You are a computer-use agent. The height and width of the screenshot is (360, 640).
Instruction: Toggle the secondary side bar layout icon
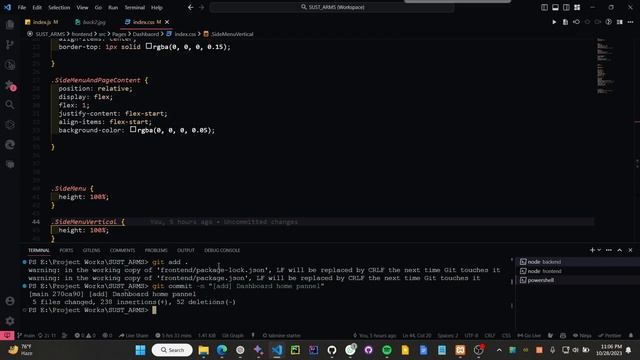pos(566,7)
